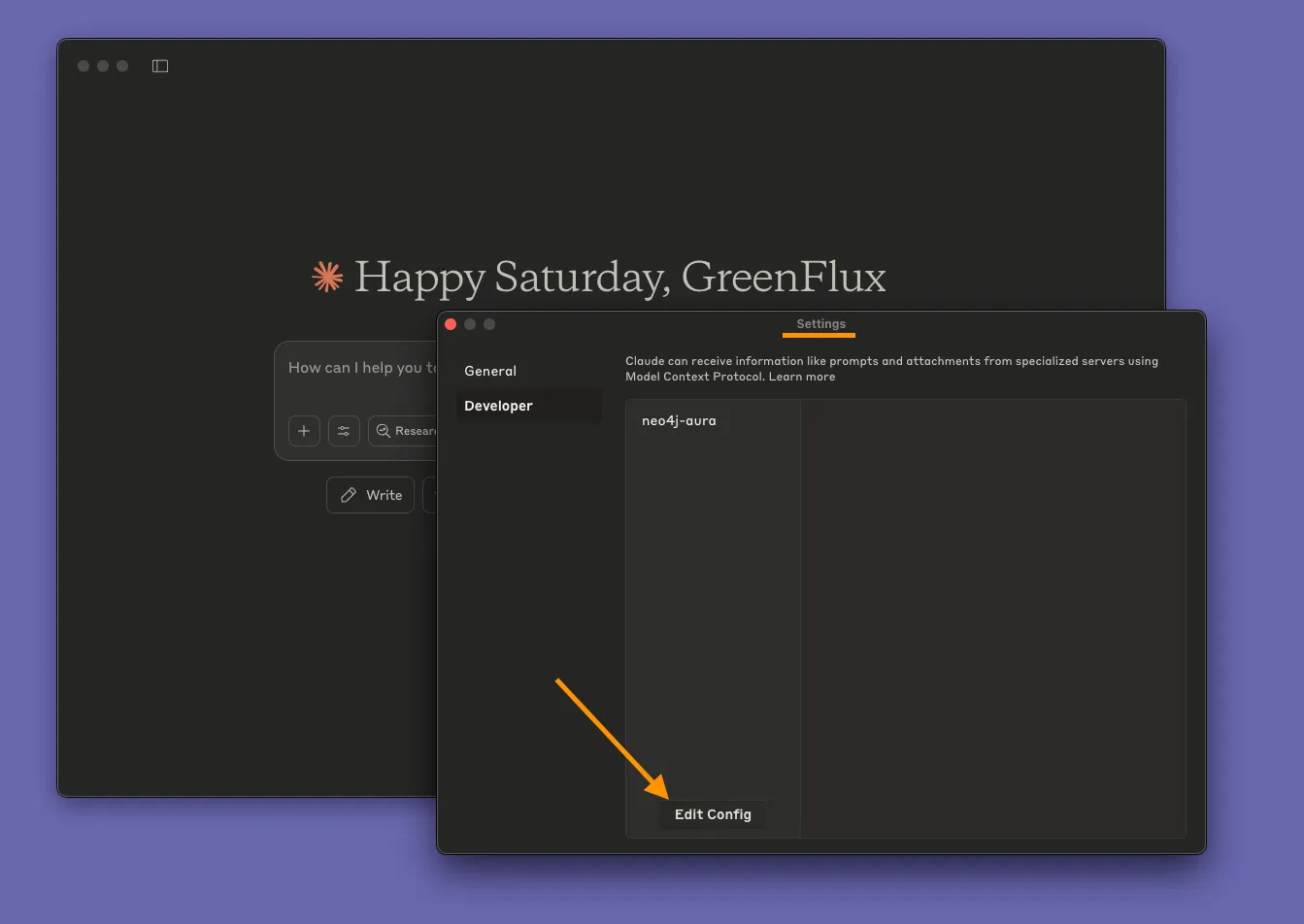Select the neo4j-aura server entry
Viewport: 1304px width, 924px height.
679,420
